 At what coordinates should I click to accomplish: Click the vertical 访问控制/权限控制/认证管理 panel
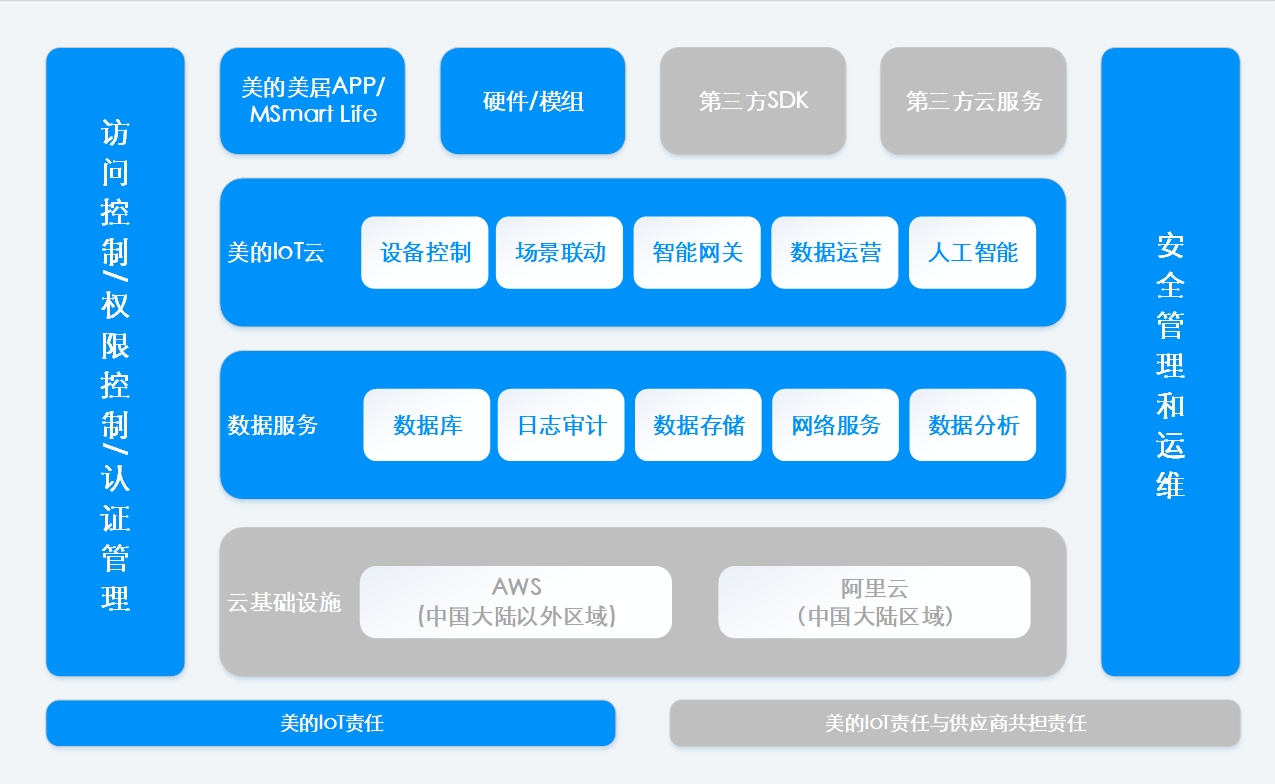[115, 362]
